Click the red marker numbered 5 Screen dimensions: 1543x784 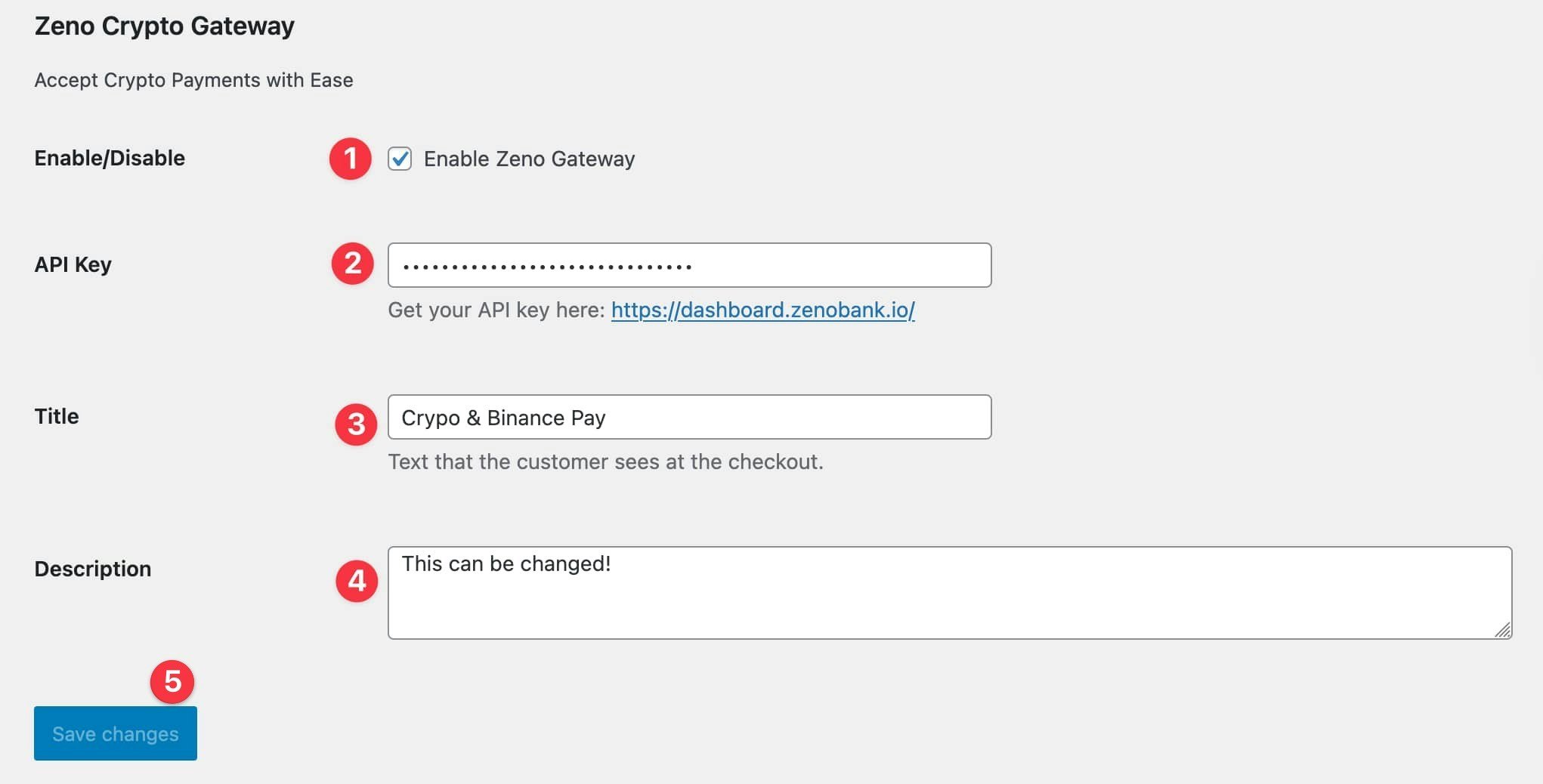[173, 681]
